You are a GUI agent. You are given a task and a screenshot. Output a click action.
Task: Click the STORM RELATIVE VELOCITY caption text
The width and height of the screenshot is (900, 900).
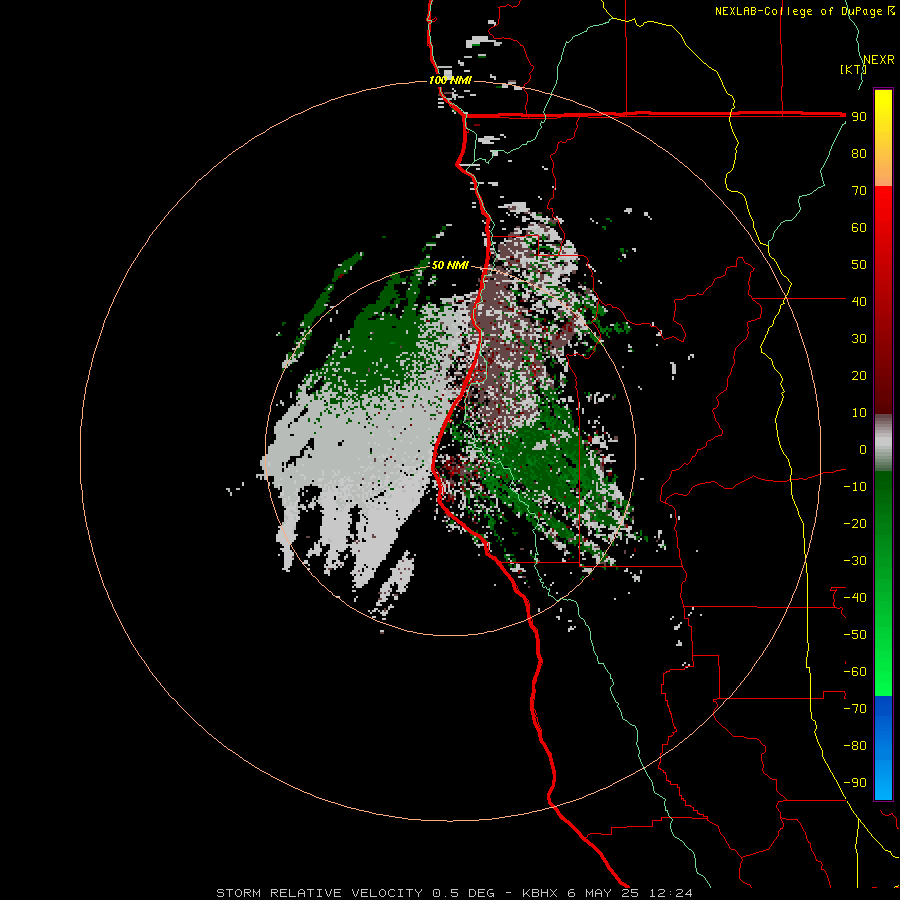click(x=322, y=893)
